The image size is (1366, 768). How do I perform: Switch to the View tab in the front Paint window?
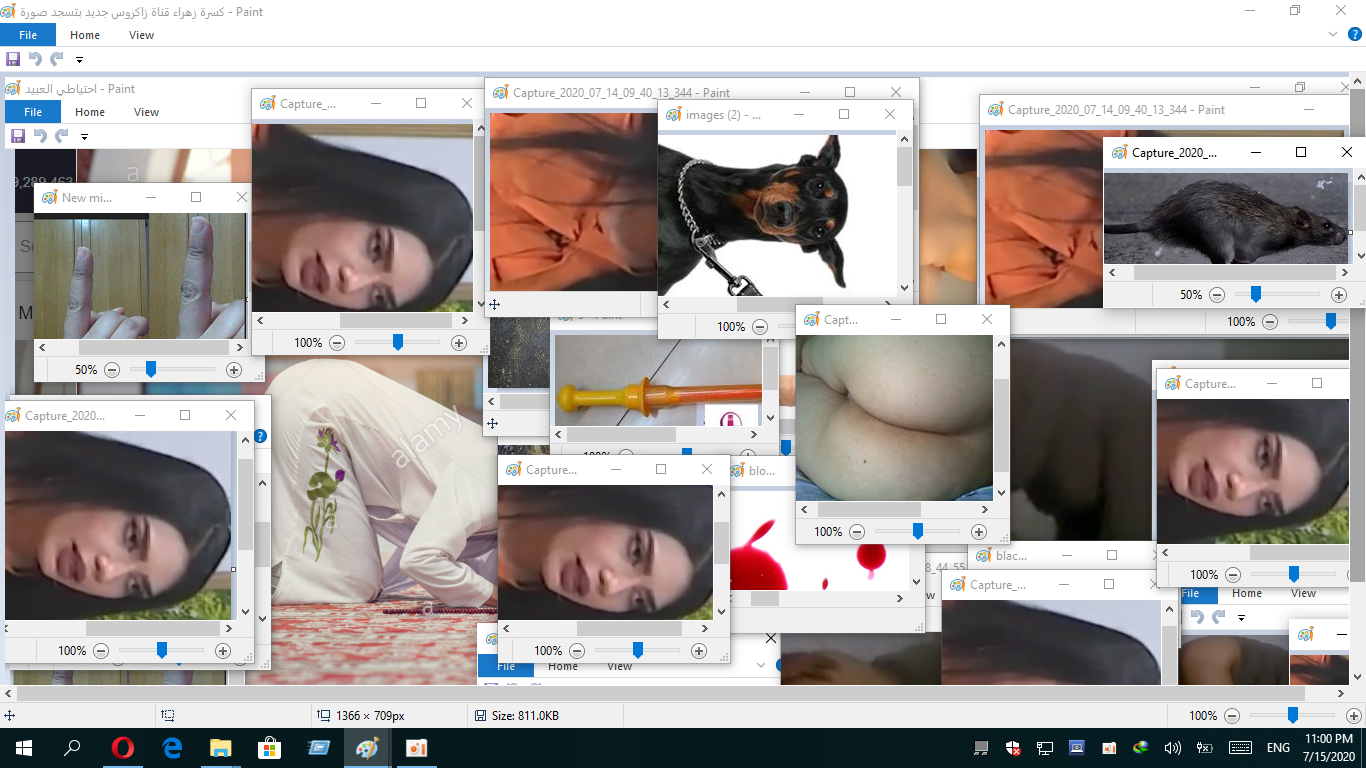click(x=141, y=34)
